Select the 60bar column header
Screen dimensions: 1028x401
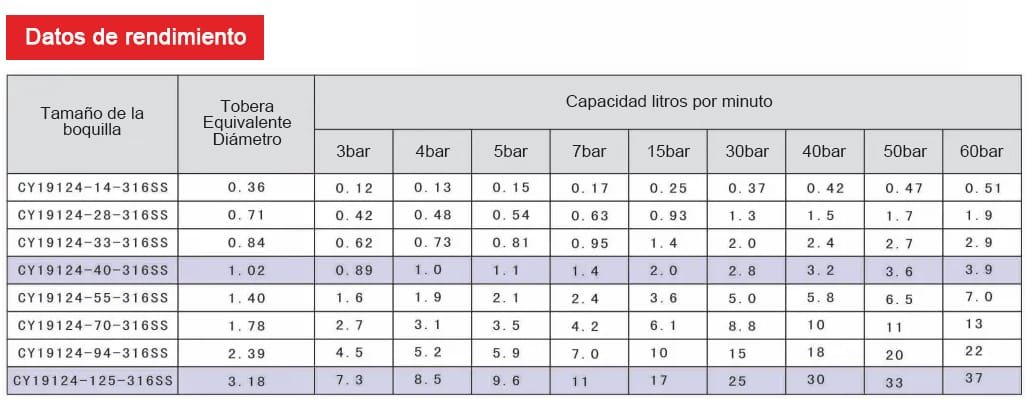pyautogui.click(x=981, y=151)
